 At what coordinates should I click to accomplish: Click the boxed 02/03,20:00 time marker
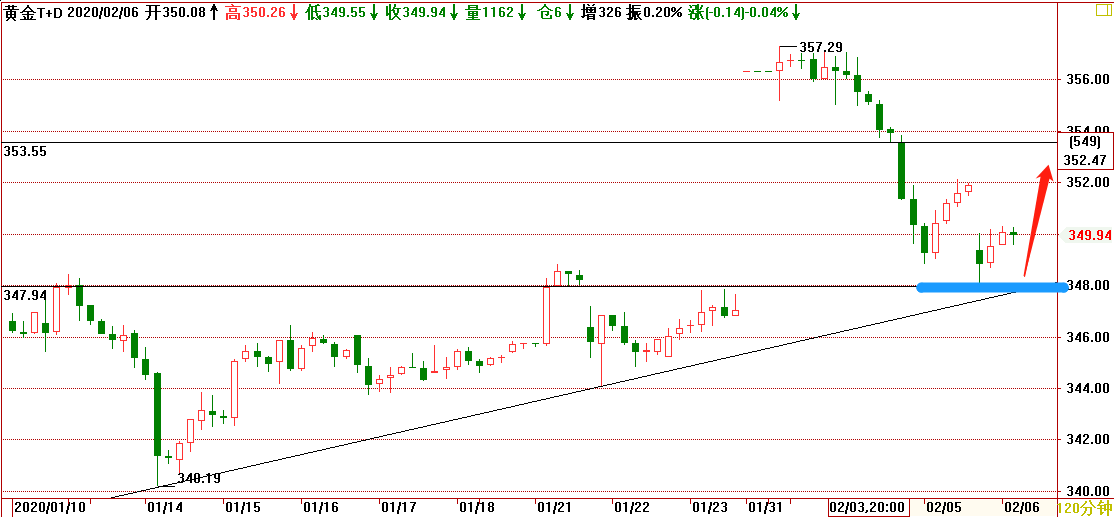(x=868, y=508)
